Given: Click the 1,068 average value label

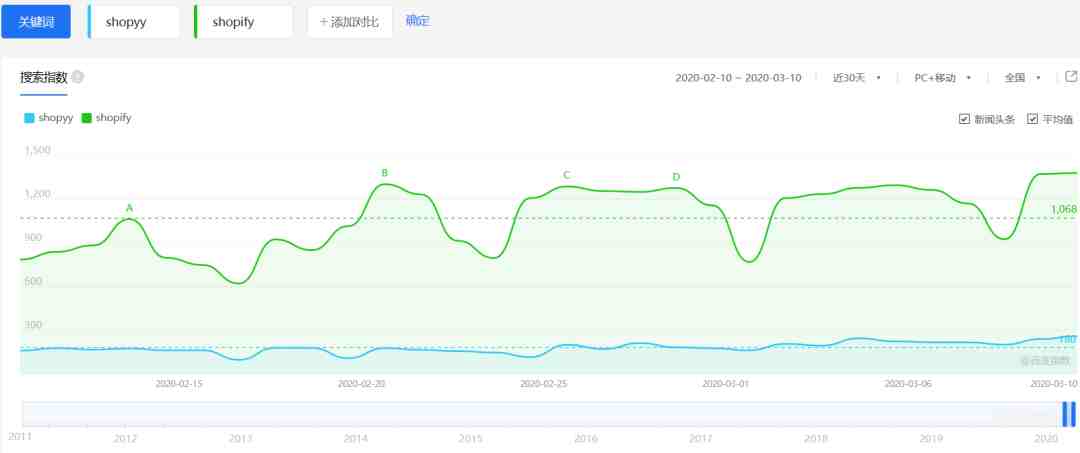Looking at the screenshot, I should (1063, 209).
